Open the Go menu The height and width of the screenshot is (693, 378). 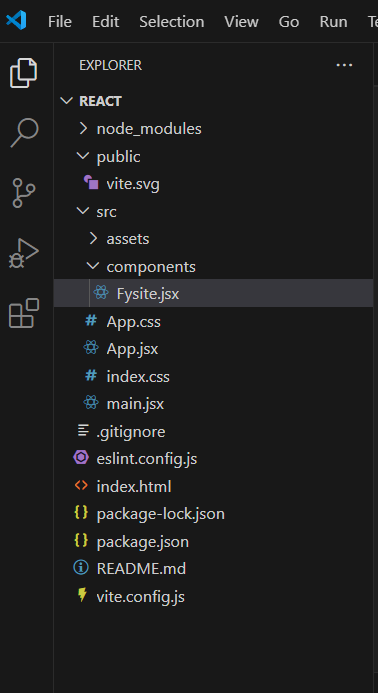pos(289,22)
